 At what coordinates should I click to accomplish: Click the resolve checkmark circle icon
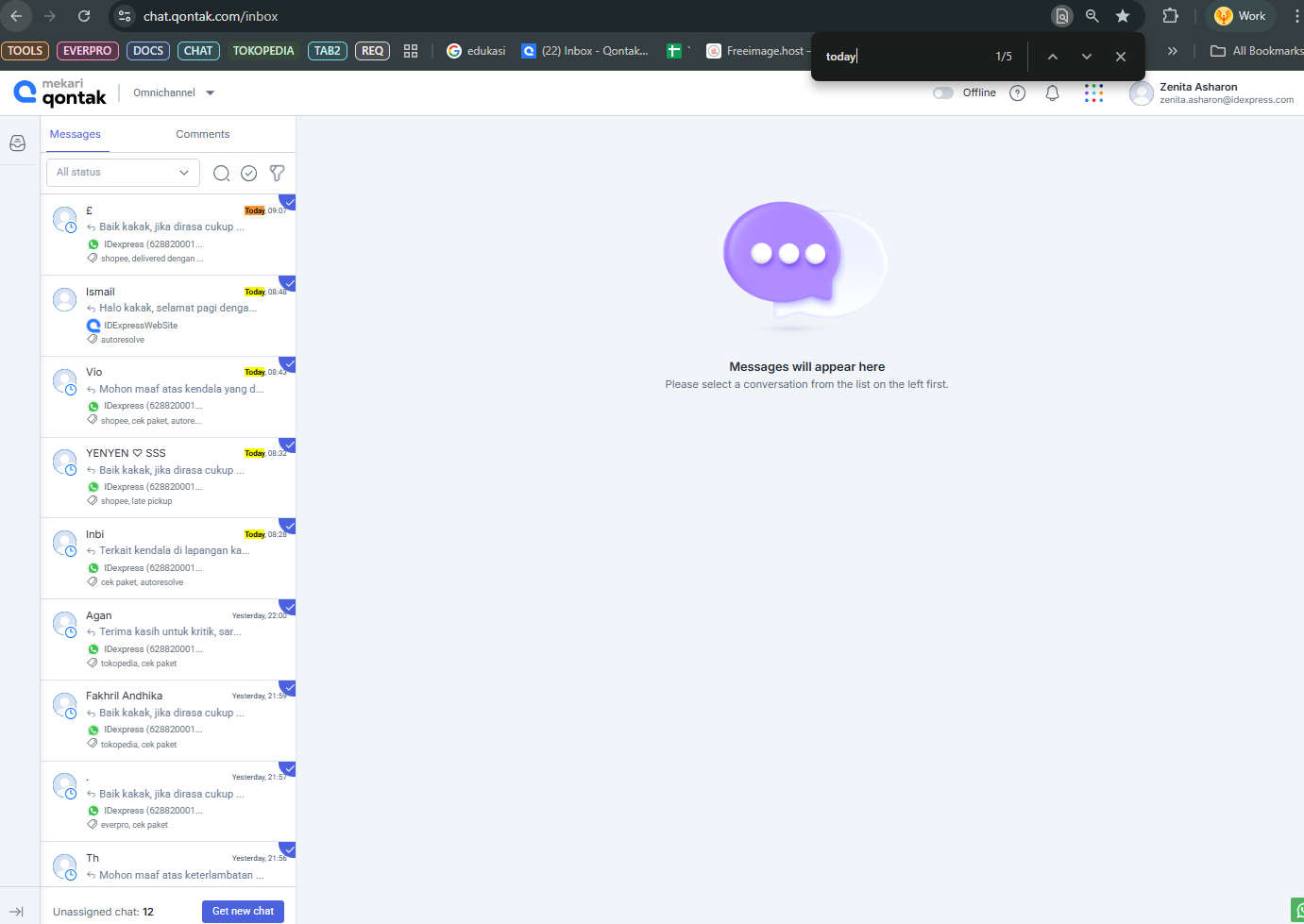[249, 173]
